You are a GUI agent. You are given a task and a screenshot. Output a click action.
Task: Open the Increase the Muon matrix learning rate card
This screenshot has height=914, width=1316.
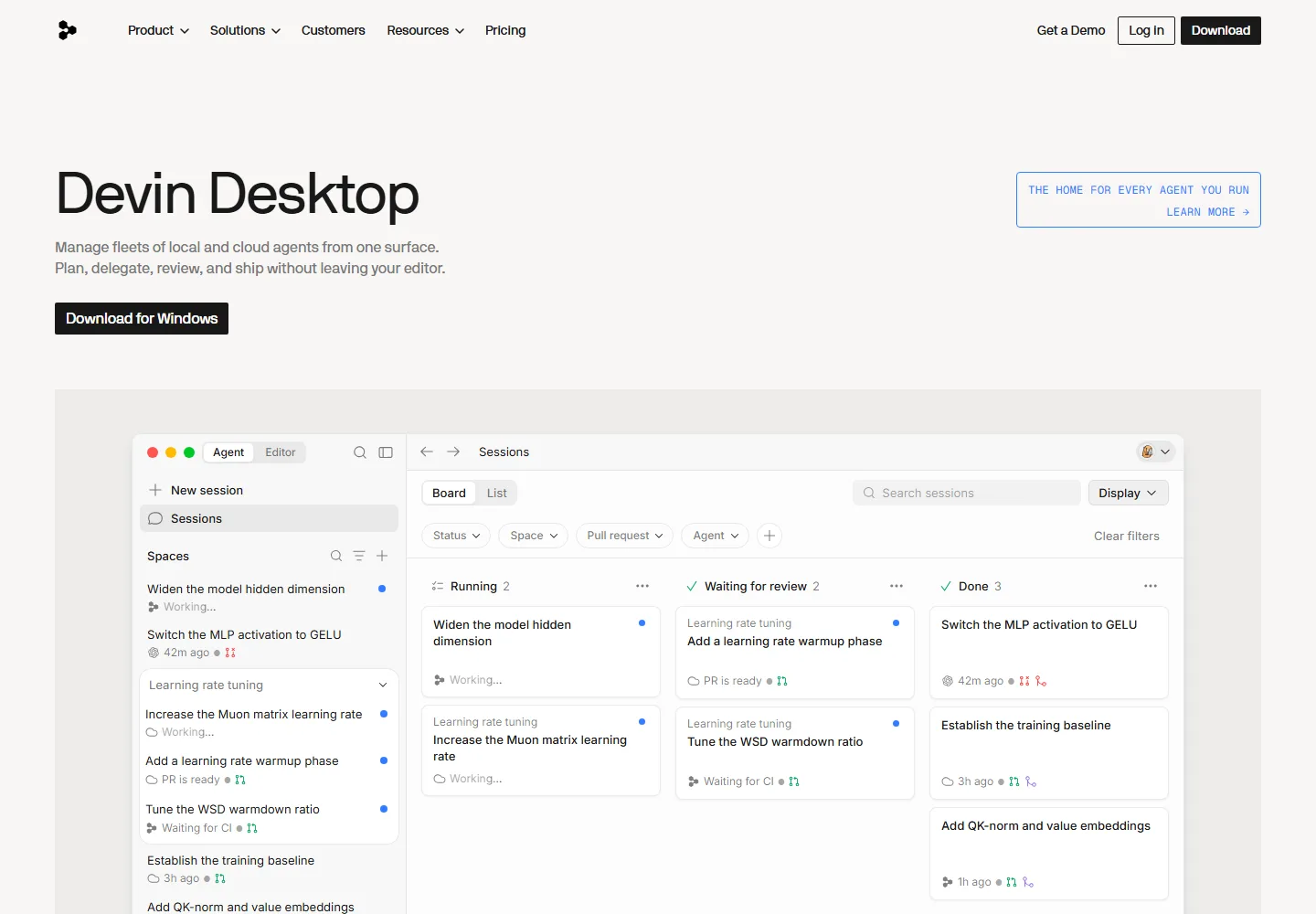(x=541, y=750)
